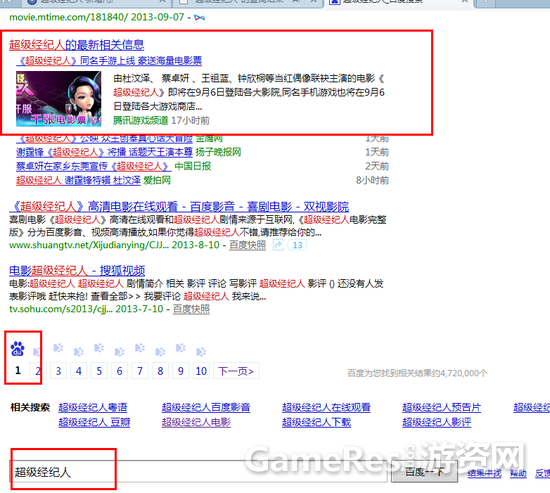The image size is (550, 493).
Task: Click the 百度一下 search button
Action: click(x=424, y=472)
